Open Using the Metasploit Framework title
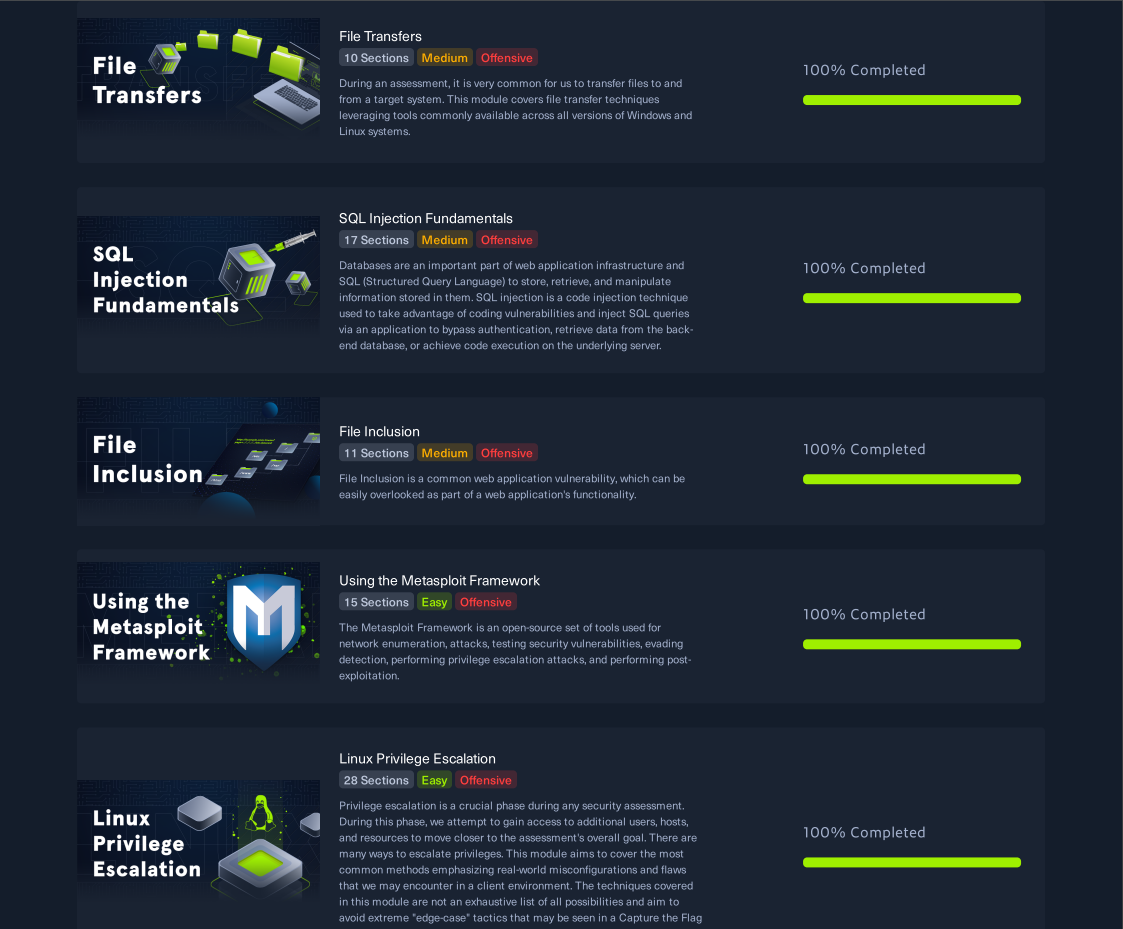Screen dimensions: 1123x929 tap(439, 581)
